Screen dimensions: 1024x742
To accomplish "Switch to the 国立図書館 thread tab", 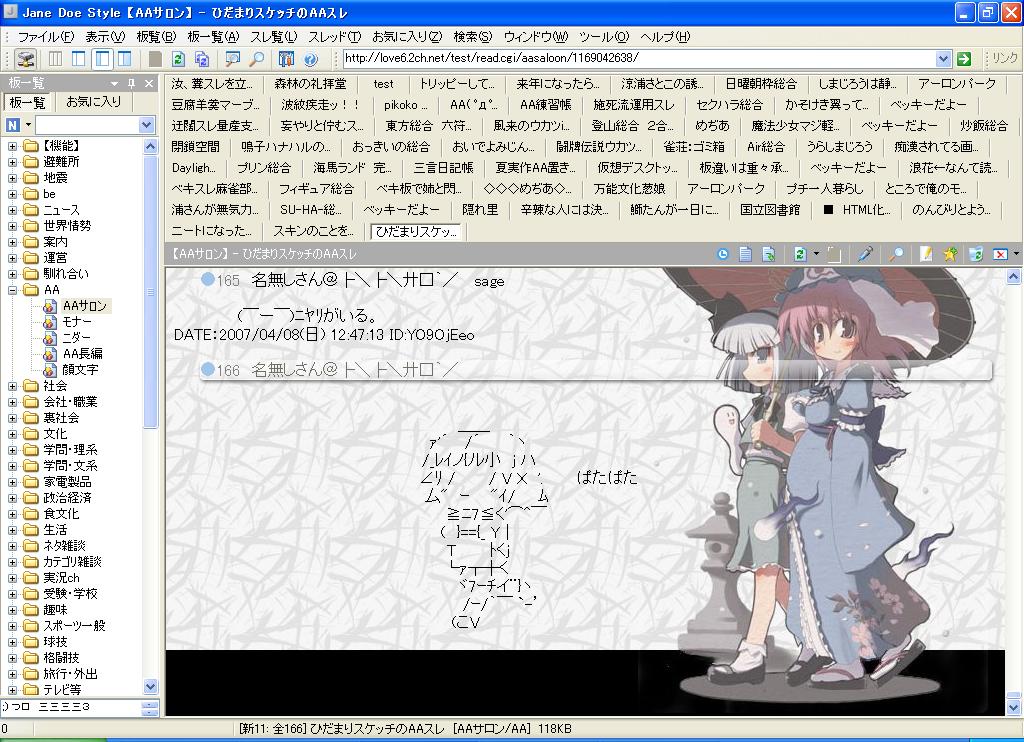I will point(770,210).
